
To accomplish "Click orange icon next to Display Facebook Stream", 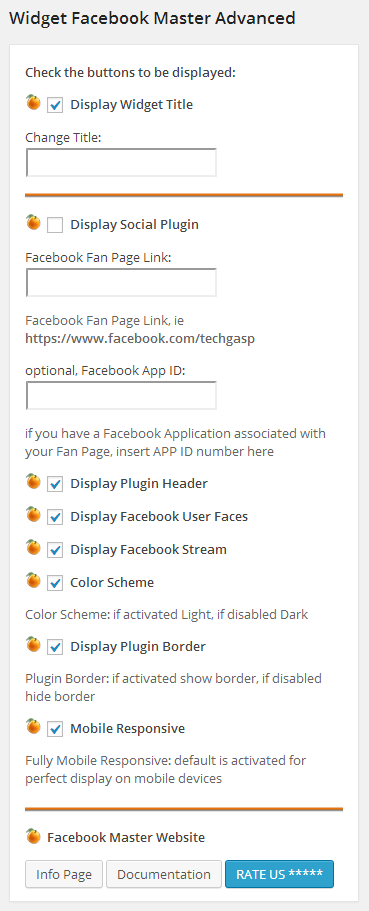I will pyautogui.click(x=34, y=548).
